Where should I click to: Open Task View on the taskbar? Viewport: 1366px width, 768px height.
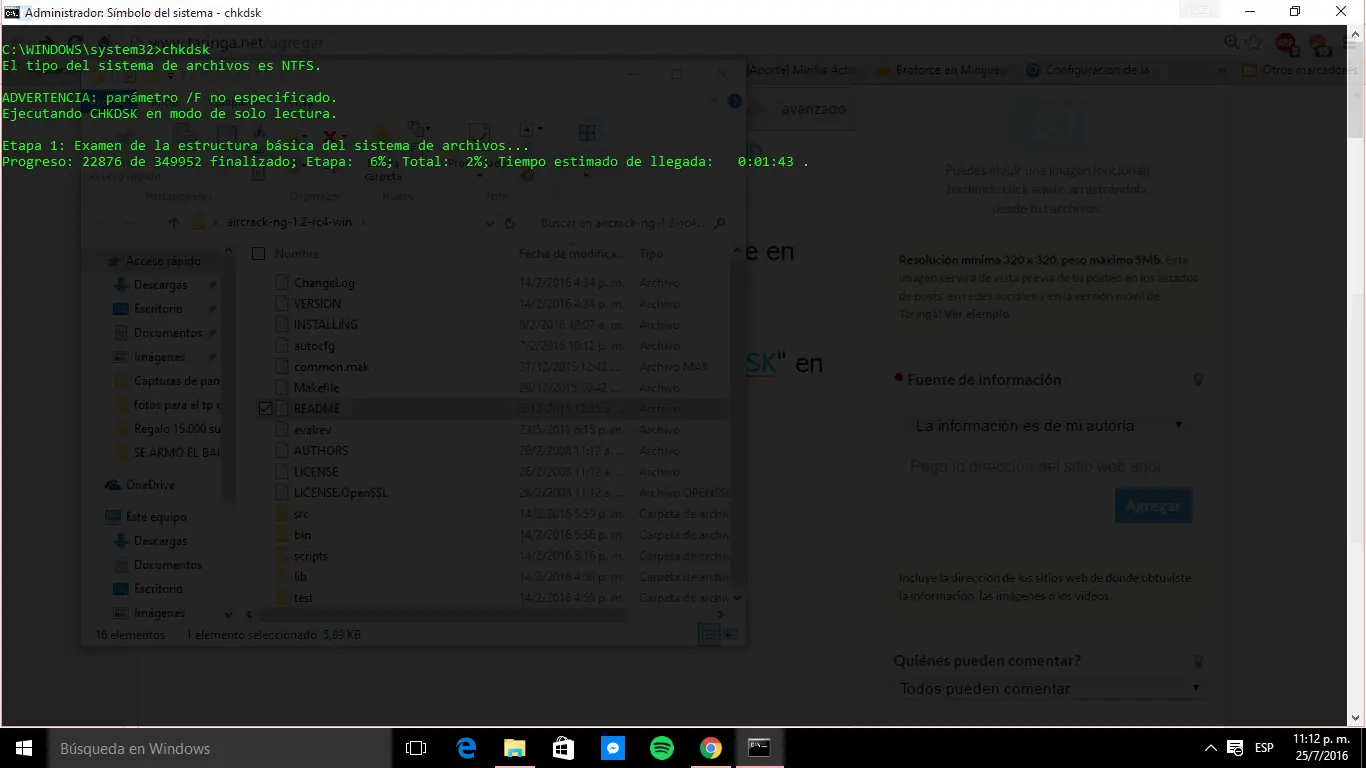click(x=416, y=748)
